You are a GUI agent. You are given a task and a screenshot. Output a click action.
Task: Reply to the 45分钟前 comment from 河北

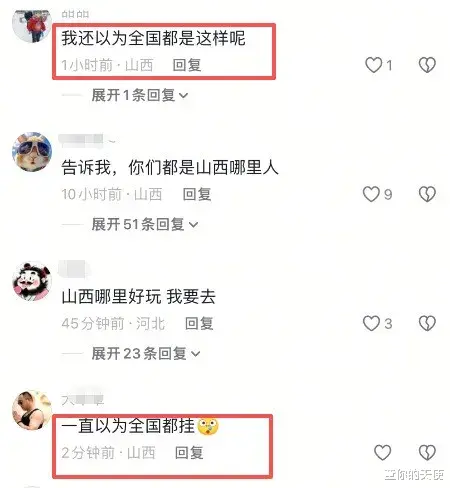[199, 323]
